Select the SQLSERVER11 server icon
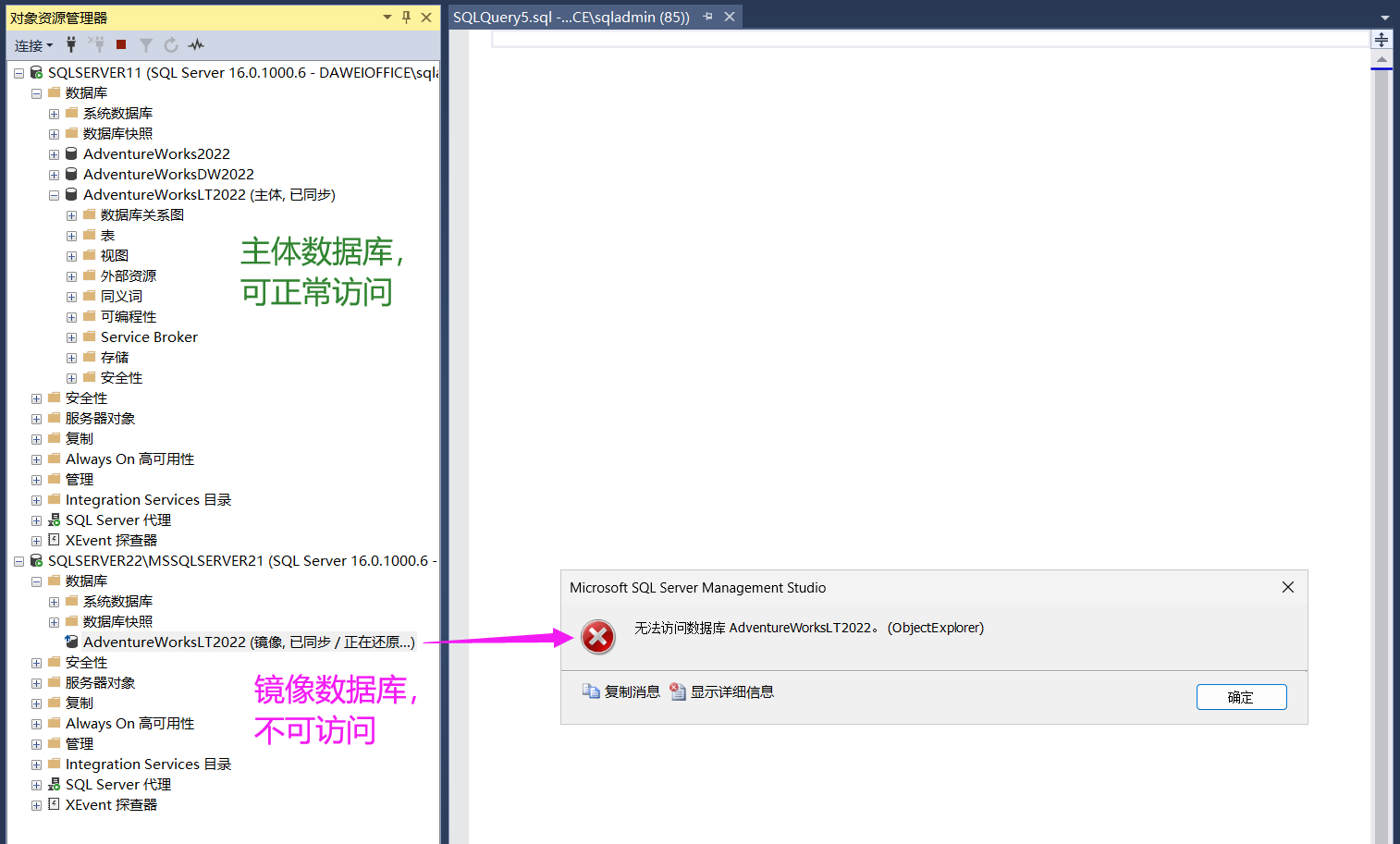This screenshot has width=1400, height=844. pyautogui.click(x=36, y=72)
